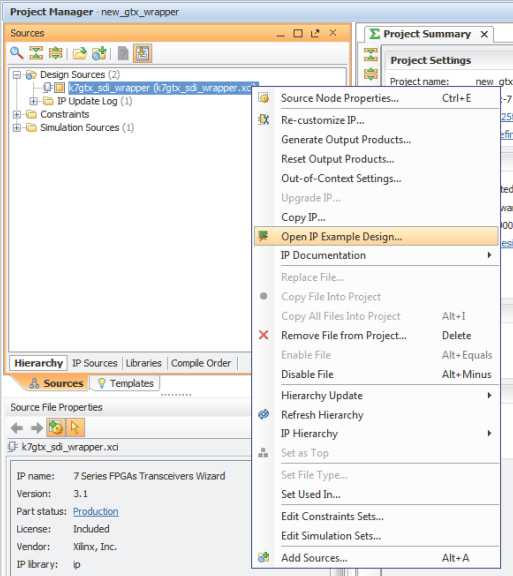
Task: Click the gray document icon in Sources toolbar
Action: coord(123,54)
